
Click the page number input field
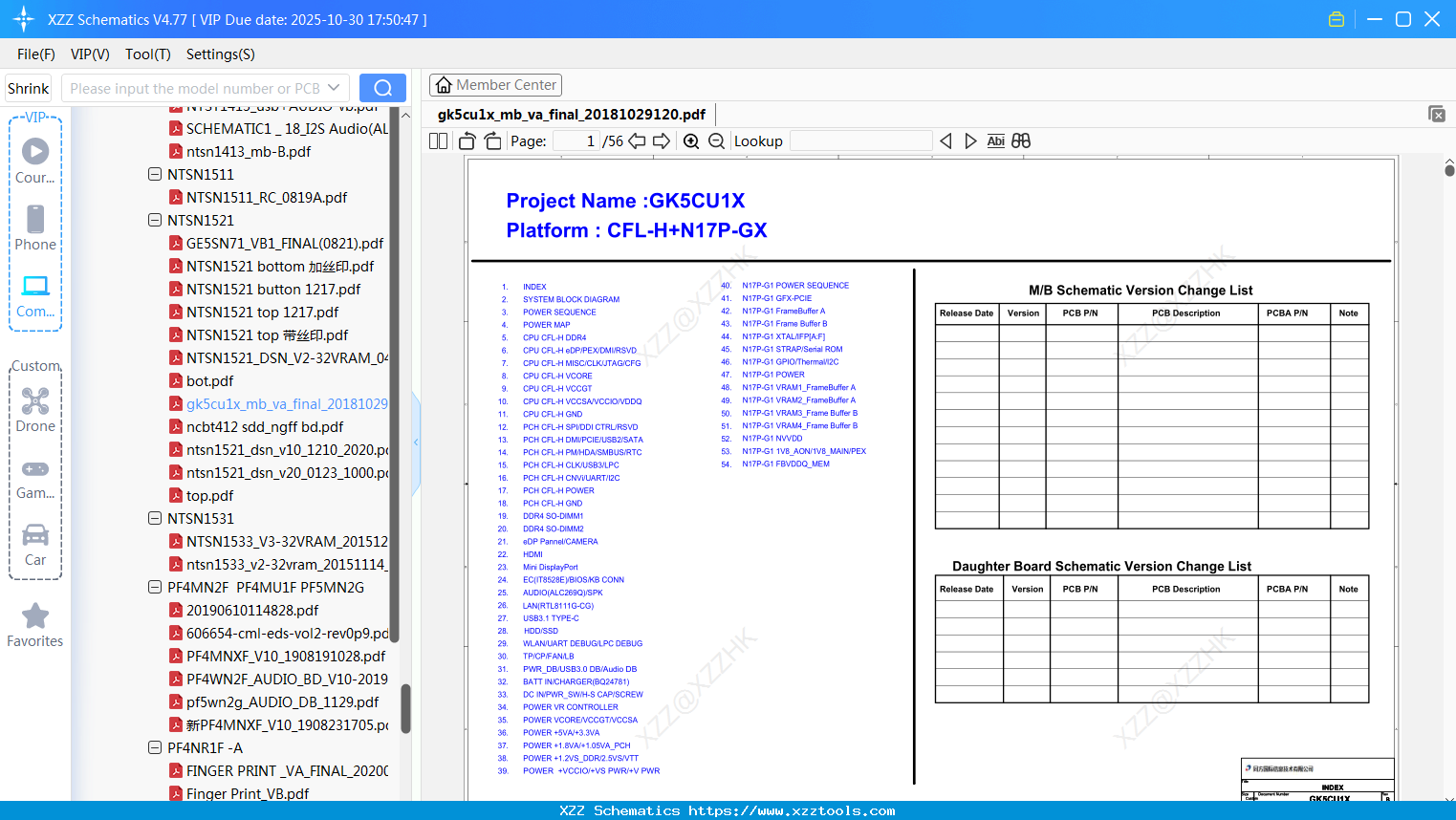click(x=576, y=141)
